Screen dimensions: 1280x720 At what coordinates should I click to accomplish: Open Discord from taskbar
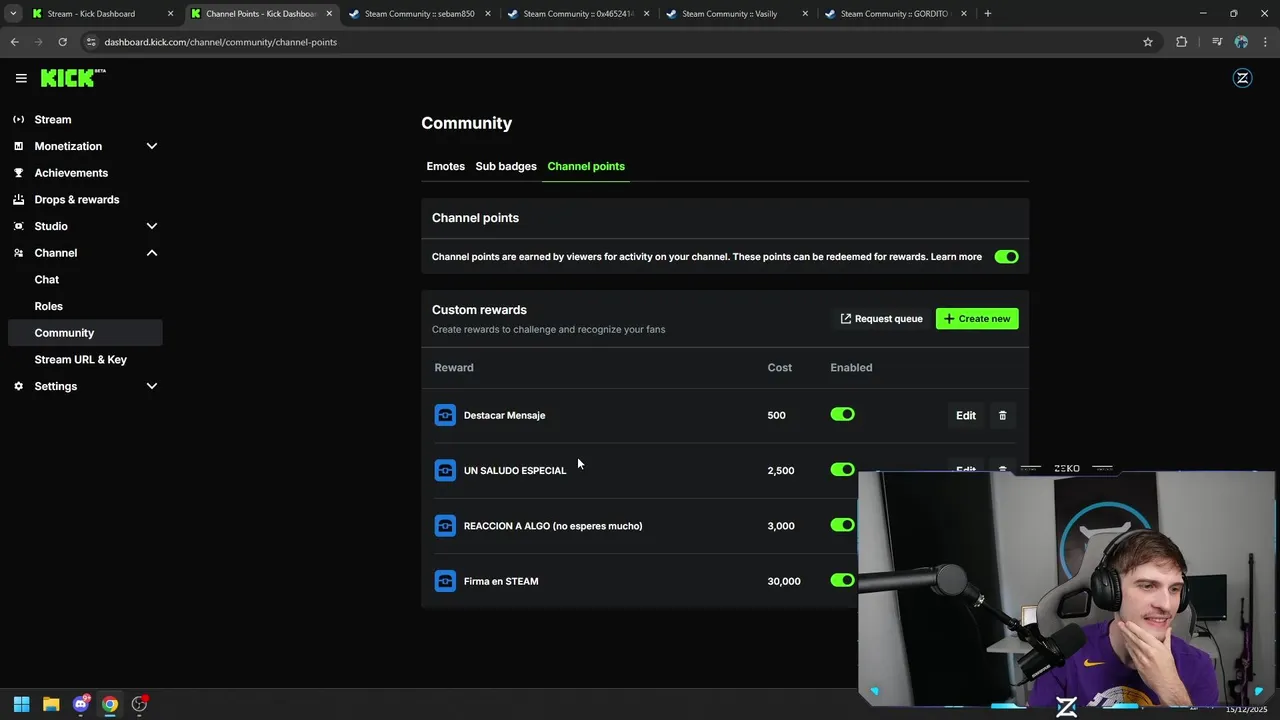pos(80,704)
